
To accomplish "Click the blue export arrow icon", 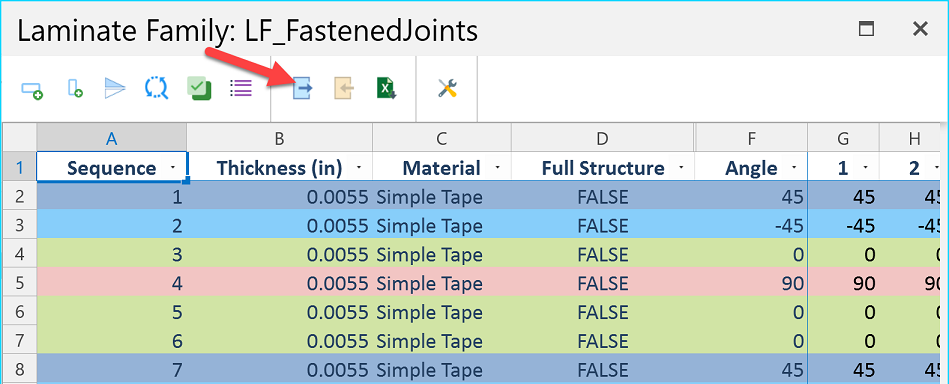I will pyautogui.click(x=302, y=88).
